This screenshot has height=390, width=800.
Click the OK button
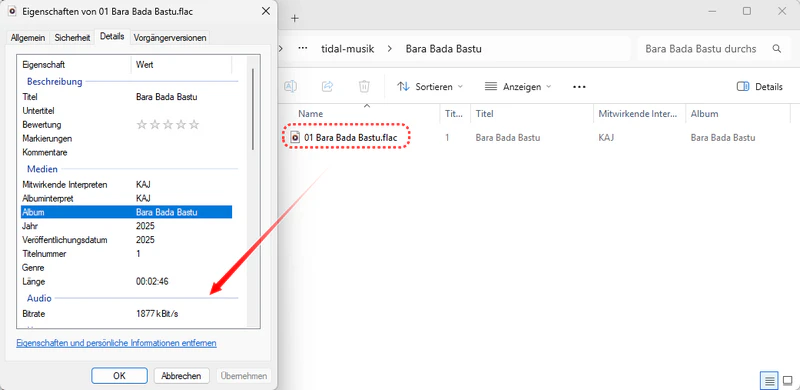coord(119,376)
